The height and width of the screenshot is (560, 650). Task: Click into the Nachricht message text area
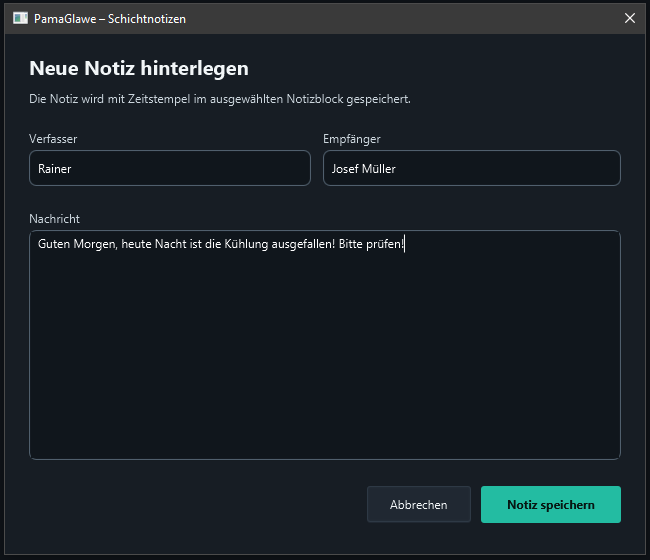click(x=325, y=345)
